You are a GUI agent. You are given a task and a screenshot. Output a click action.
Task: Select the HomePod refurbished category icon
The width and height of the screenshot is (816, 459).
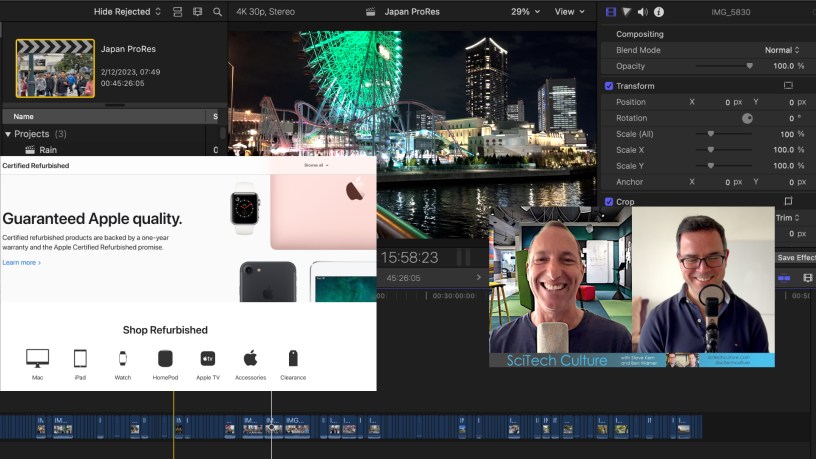(165, 358)
